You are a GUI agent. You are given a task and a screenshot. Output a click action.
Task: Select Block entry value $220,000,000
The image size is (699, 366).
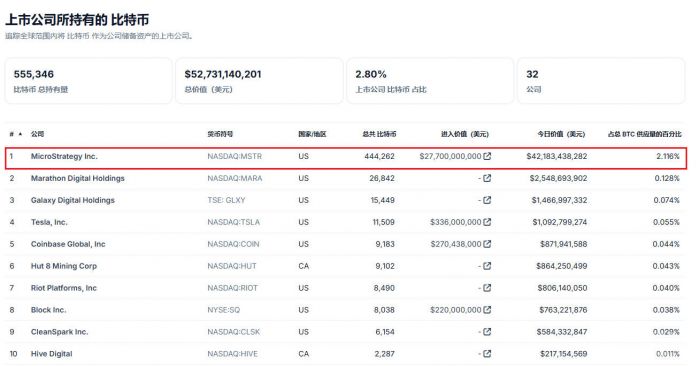(456, 310)
